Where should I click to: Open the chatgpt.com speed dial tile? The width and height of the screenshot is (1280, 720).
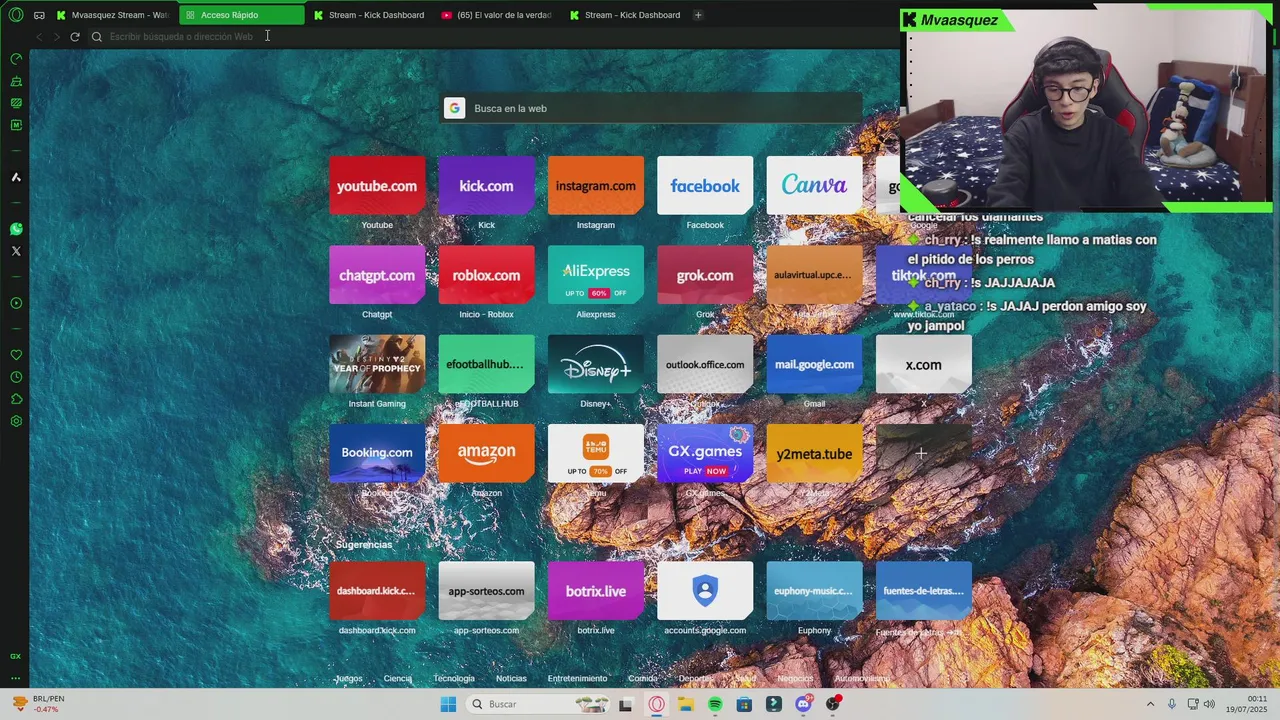[377, 275]
